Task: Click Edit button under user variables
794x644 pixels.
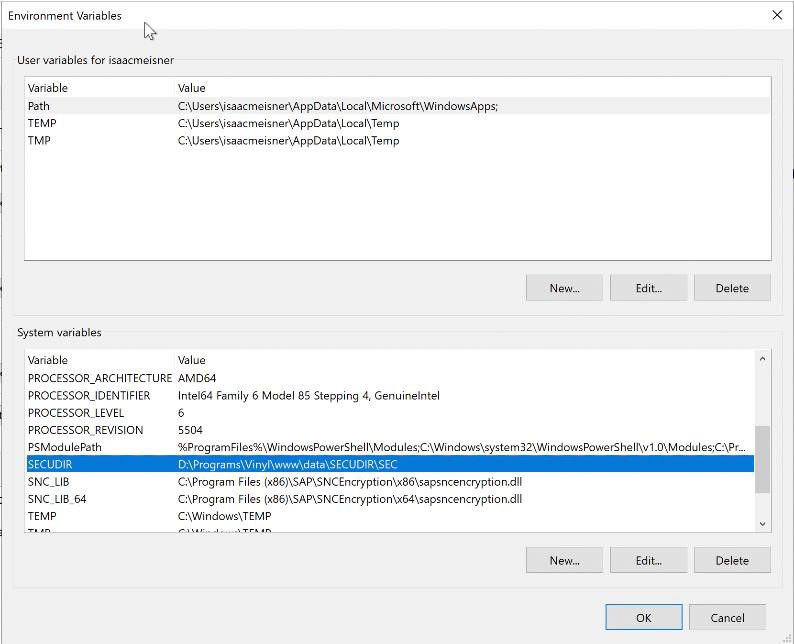Action: pos(648,288)
